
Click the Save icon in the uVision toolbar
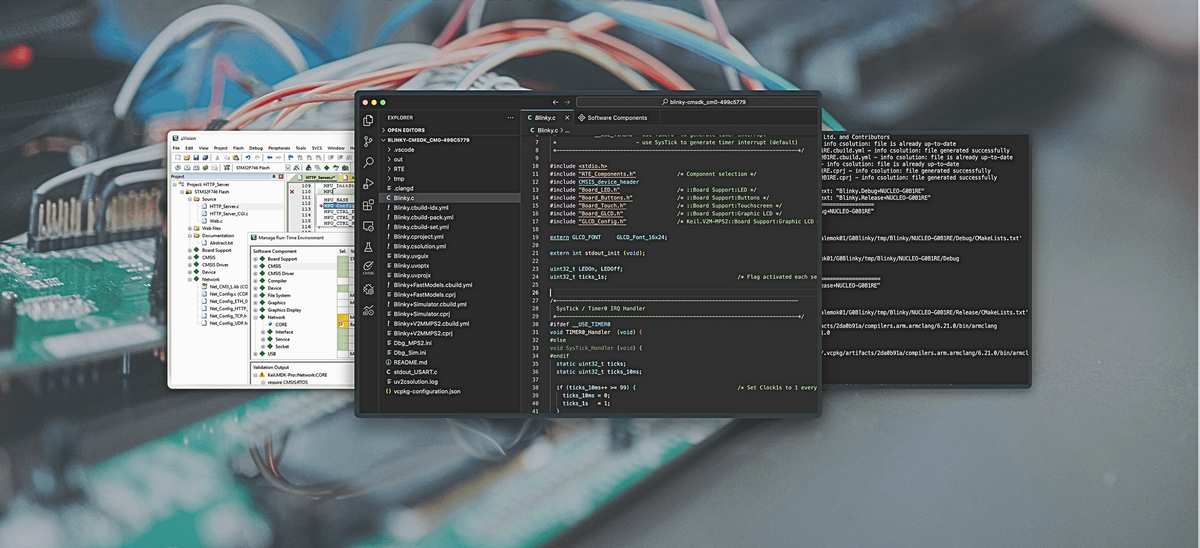[196, 157]
